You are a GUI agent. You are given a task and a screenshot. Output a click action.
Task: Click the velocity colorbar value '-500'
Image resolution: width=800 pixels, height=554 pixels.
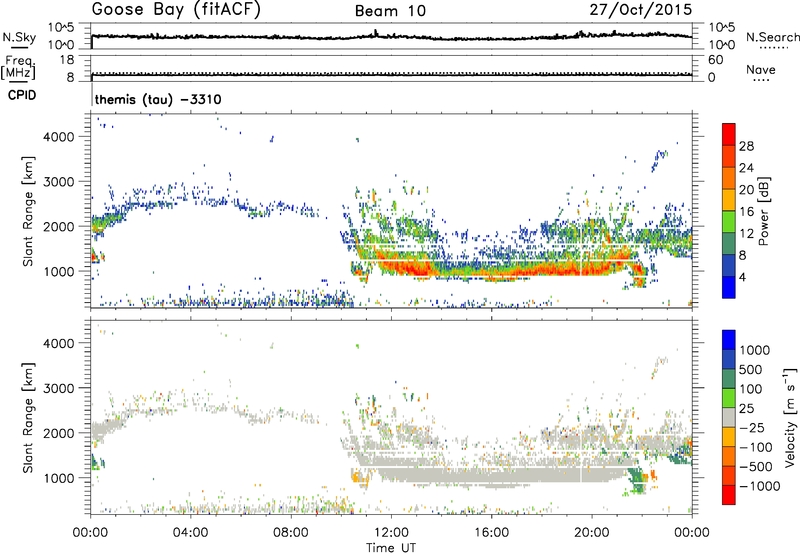756,467
